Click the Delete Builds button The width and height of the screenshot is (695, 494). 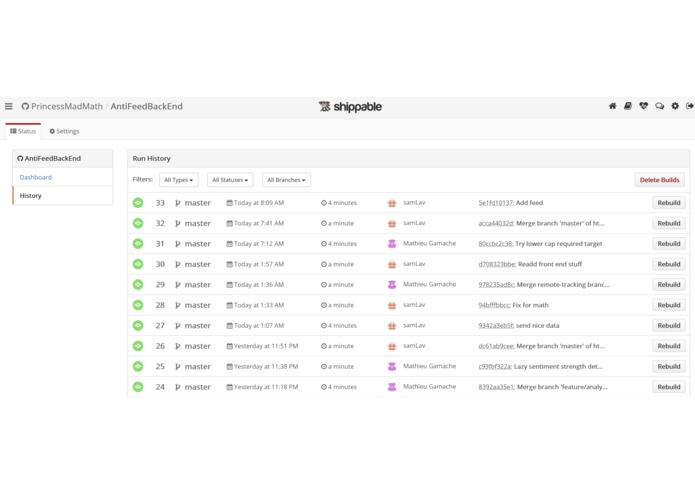[x=660, y=180]
